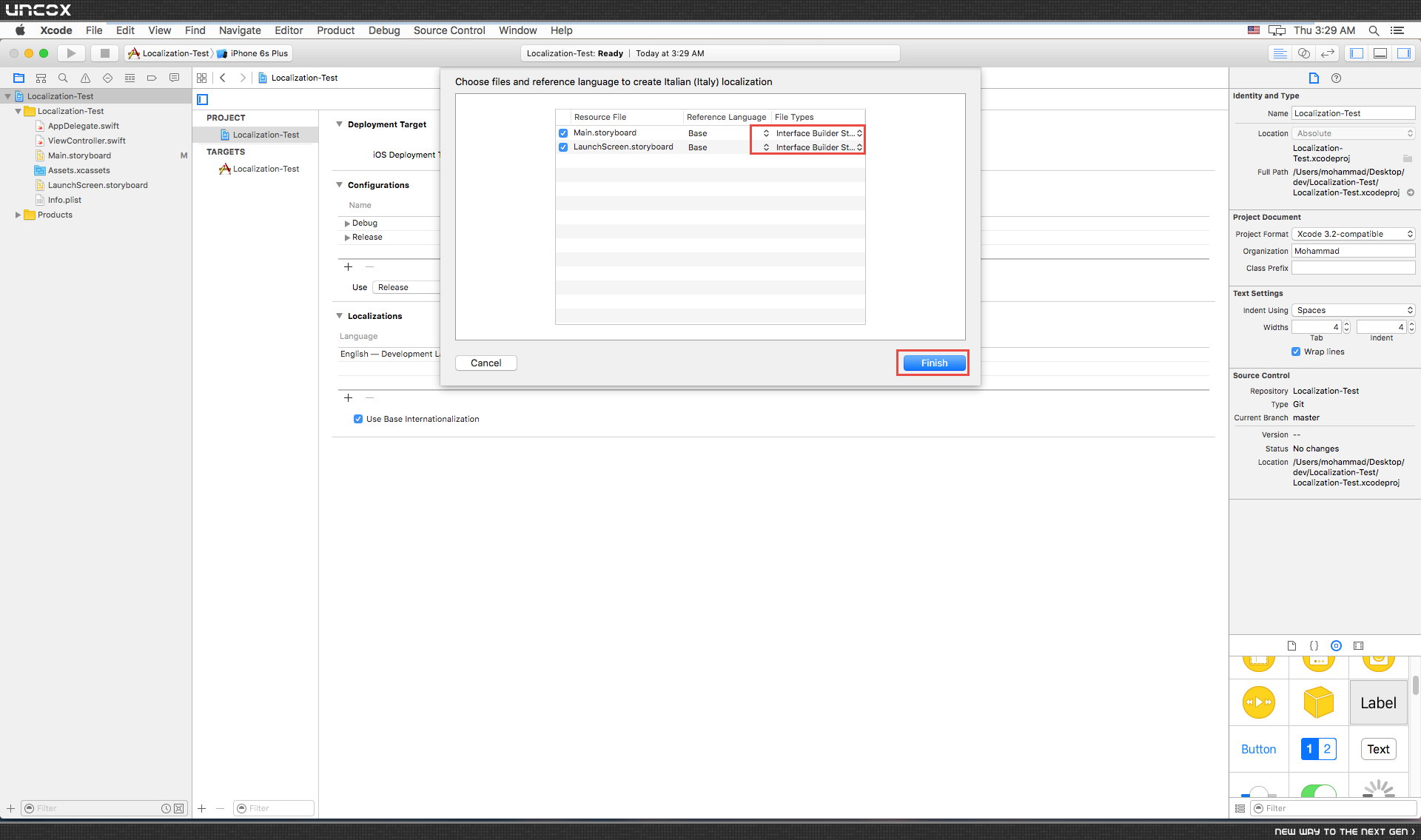Click Finish to create Italian localization
This screenshot has height=840, width=1421.
pos(934,363)
